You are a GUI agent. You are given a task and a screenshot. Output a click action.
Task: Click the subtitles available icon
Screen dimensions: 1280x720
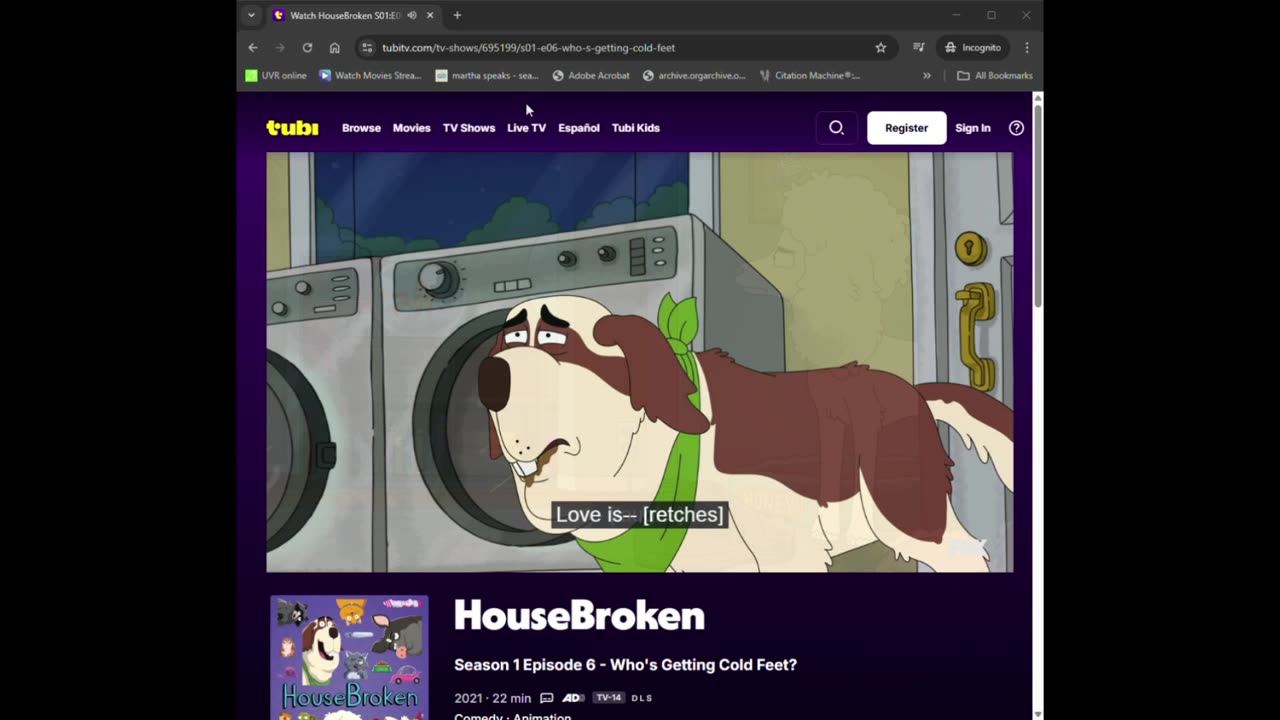[547, 698]
